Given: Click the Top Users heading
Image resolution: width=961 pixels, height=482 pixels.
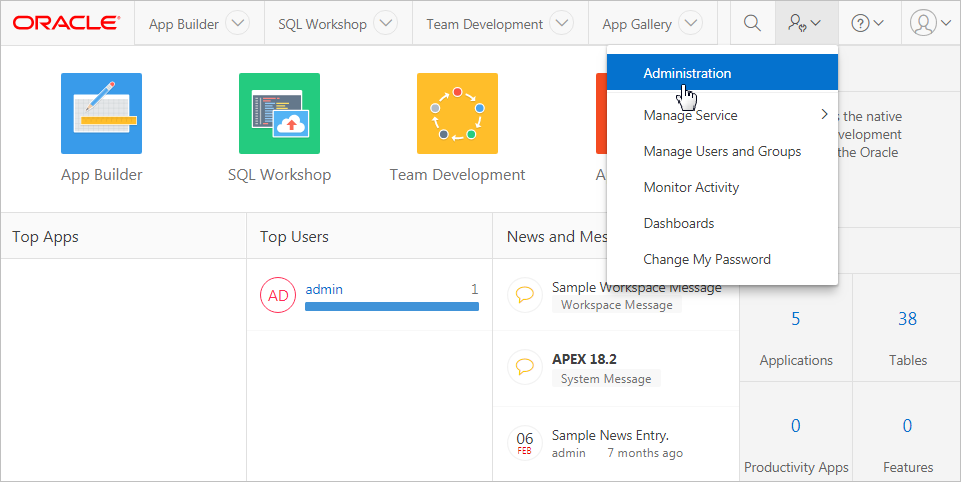Looking at the screenshot, I should pos(294,237).
